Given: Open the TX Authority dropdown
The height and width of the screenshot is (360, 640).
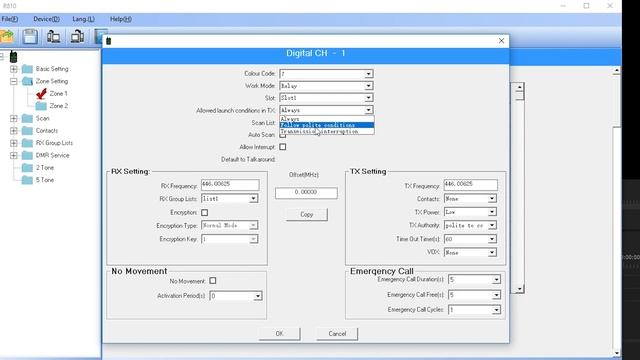Looking at the screenshot, I should point(492,225).
